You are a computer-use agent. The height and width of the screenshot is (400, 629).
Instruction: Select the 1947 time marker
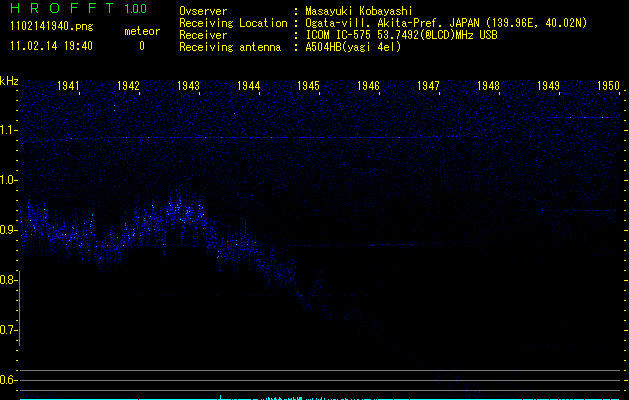tap(428, 87)
